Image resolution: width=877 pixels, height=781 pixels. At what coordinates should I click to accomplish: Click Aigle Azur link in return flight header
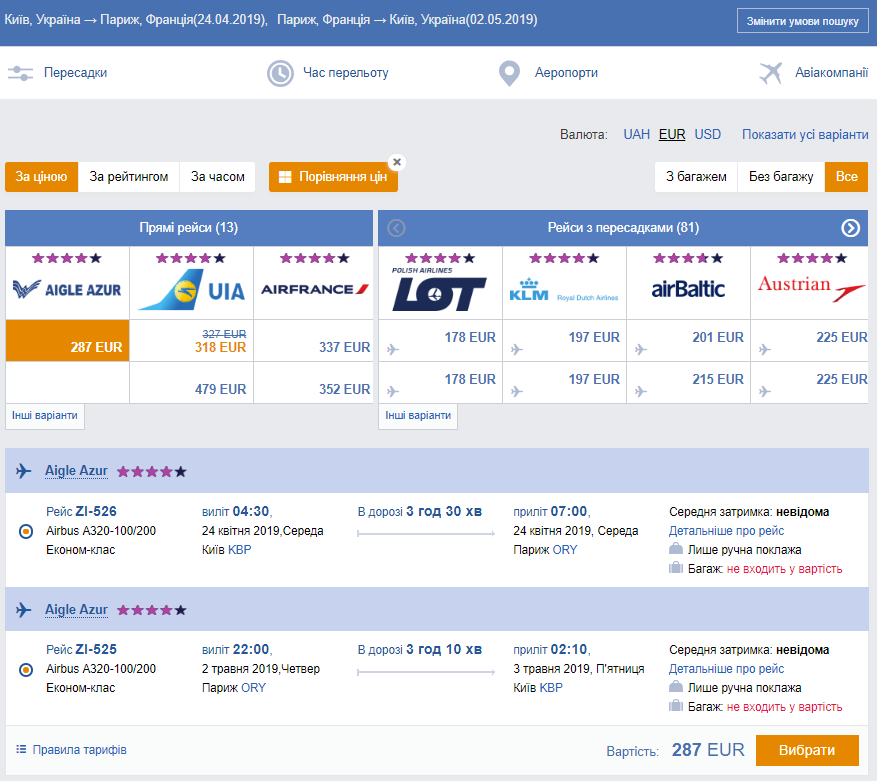click(x=76, y=610)
